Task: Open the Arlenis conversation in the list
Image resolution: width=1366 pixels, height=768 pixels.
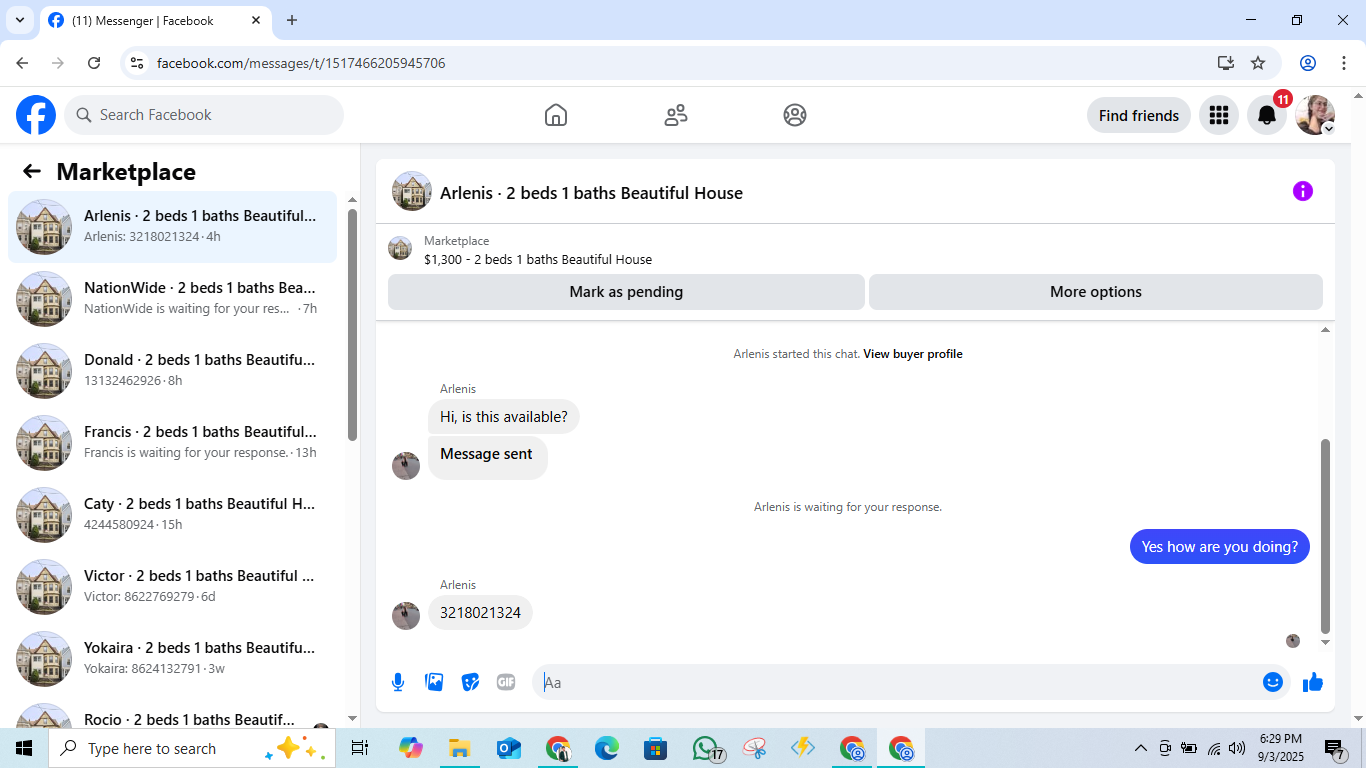Action: tap(172, 227)
